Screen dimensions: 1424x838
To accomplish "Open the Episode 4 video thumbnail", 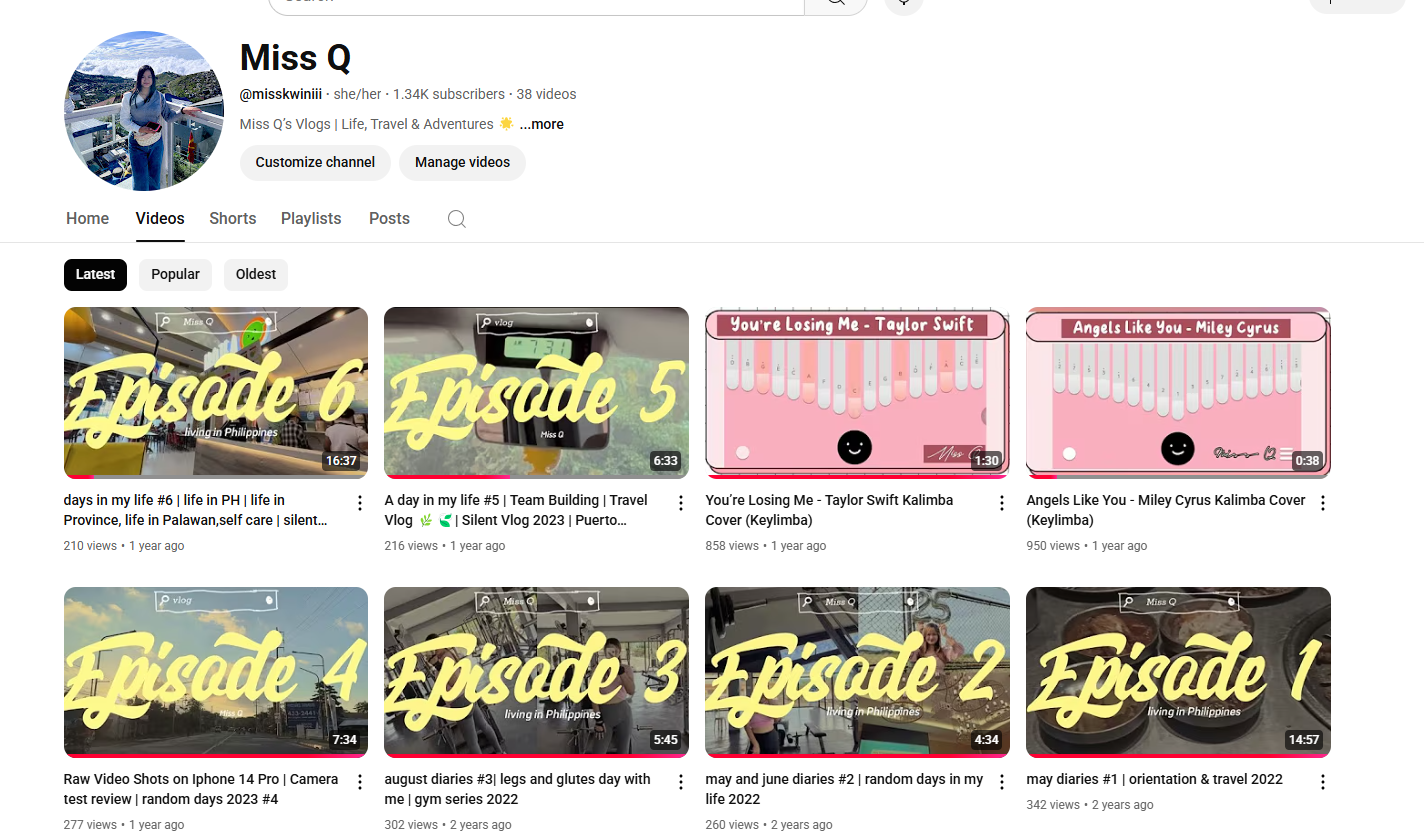I will point(216,672).
